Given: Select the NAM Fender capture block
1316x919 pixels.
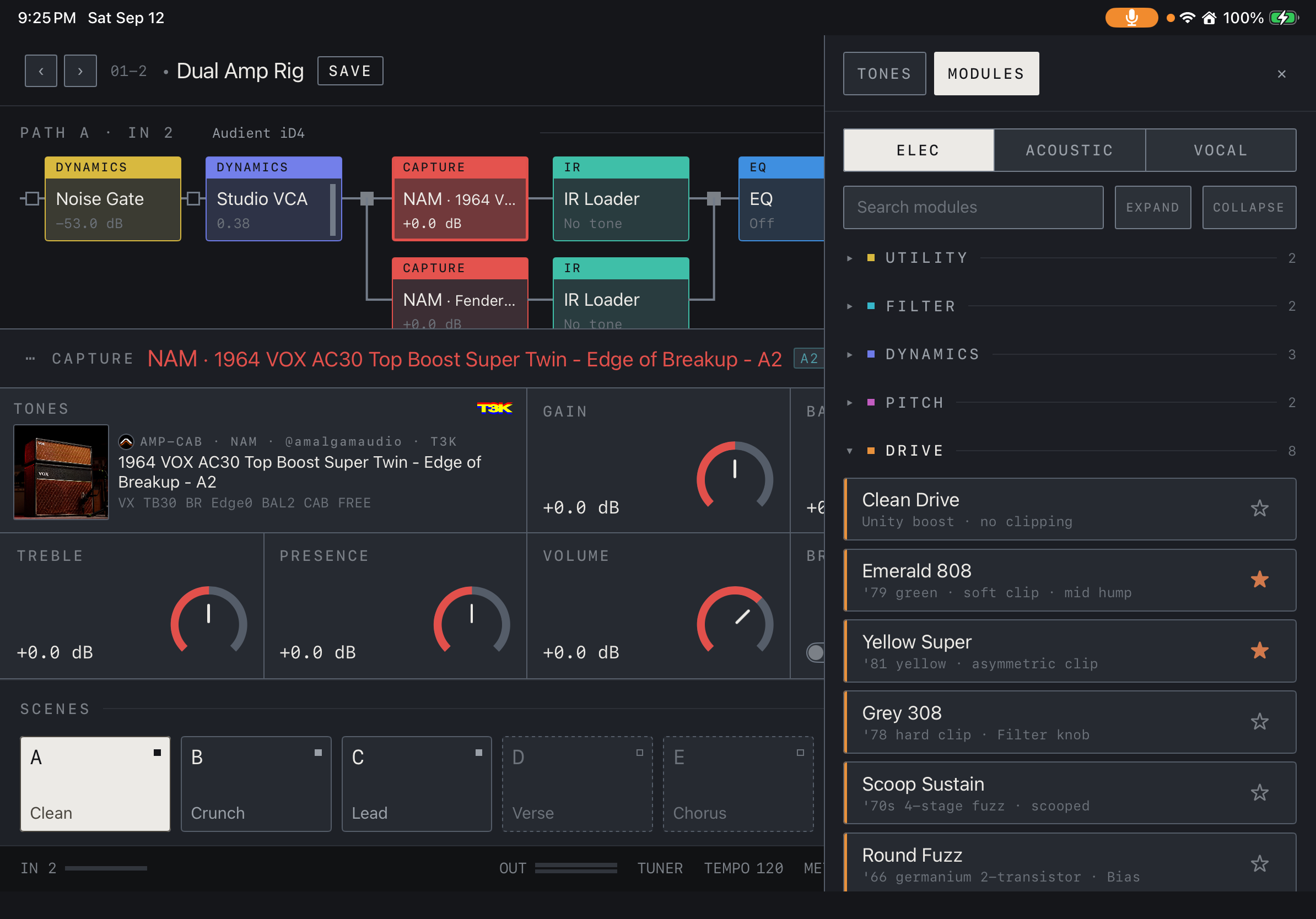Looking at the screenshot, I should tap(460, 293).
